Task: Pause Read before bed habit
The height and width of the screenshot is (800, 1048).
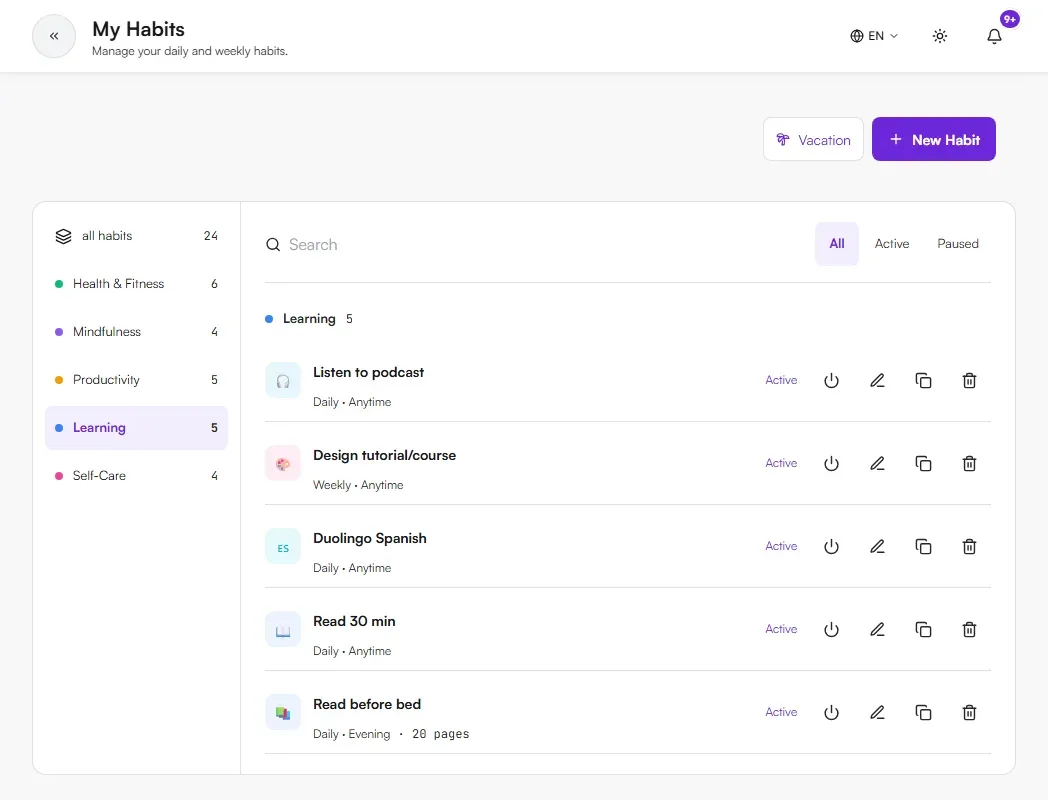Action: tap(831, 713)
